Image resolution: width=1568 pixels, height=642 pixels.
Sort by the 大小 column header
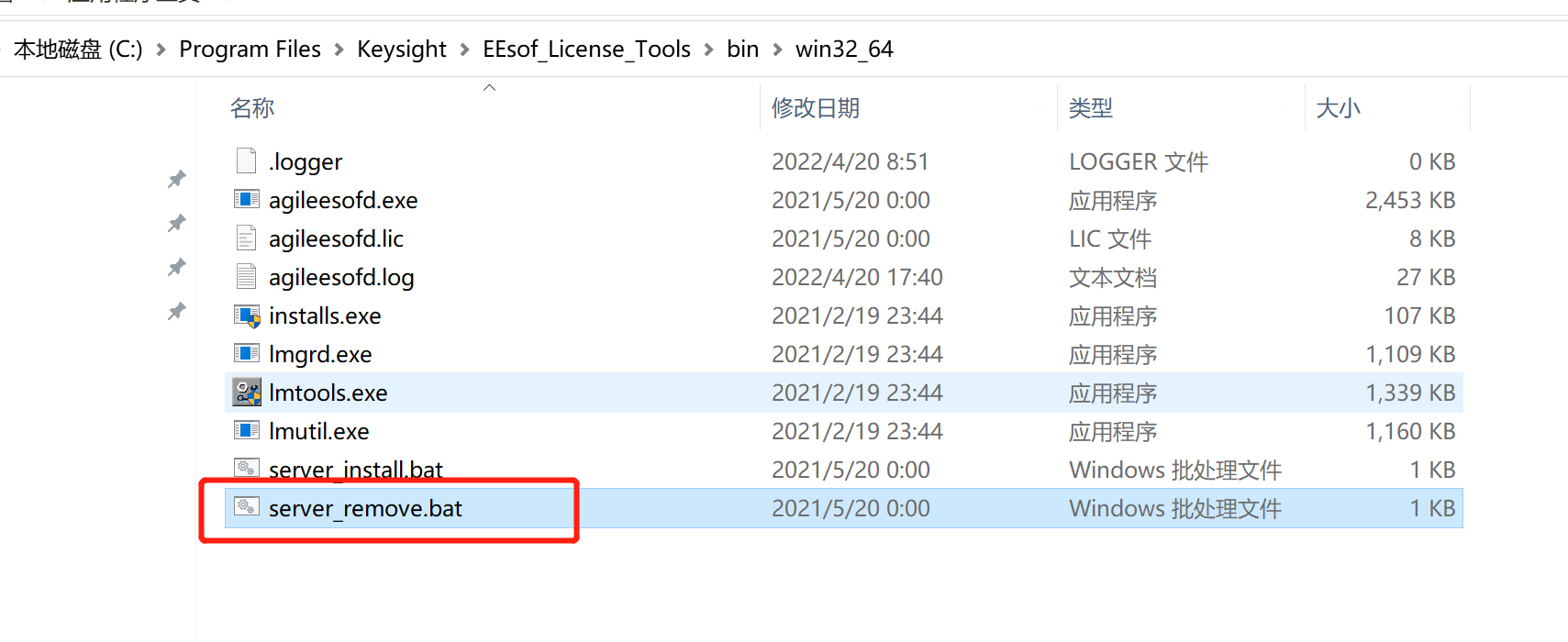(1338, 108)
